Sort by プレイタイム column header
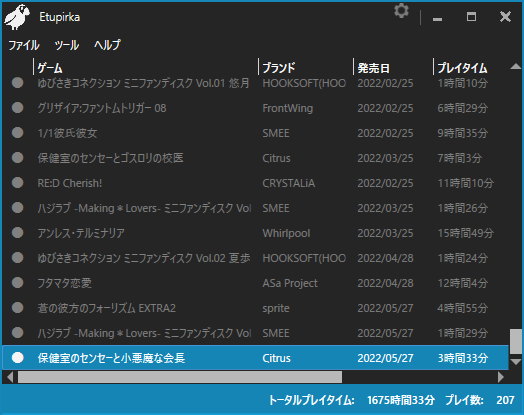524x415 pixels. click(x=462, y=68)
